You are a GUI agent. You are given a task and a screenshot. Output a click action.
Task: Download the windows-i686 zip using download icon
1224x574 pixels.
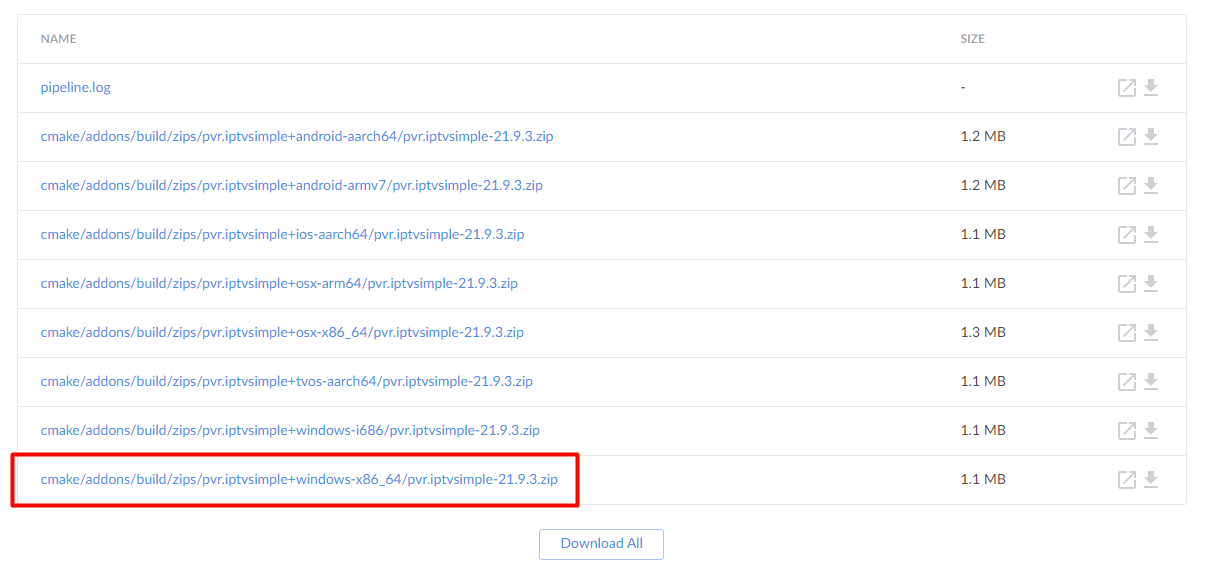(x=1151, y=430)
